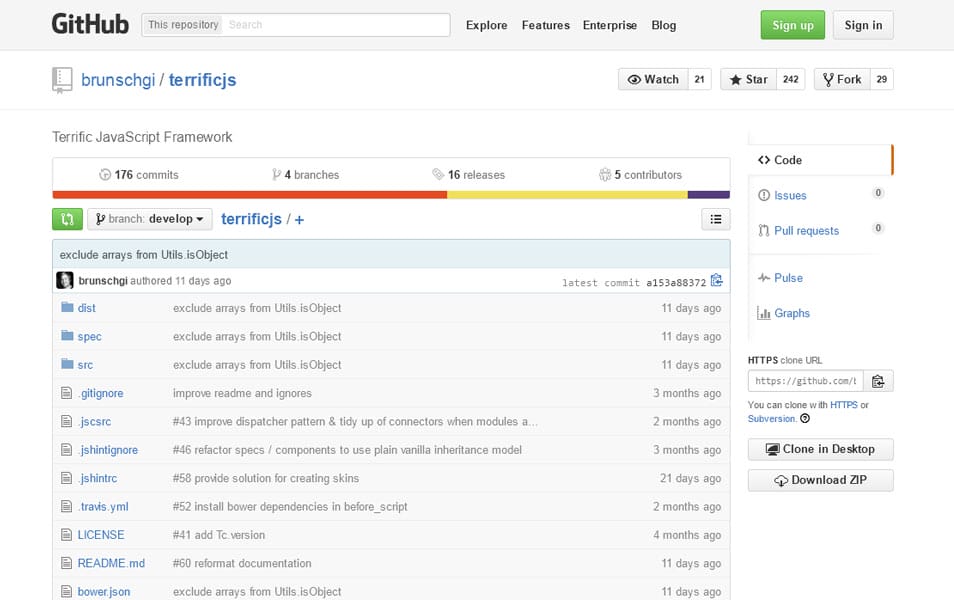
Task: Click the Pulse icon in sidebar
Action: tap(764, 278)
